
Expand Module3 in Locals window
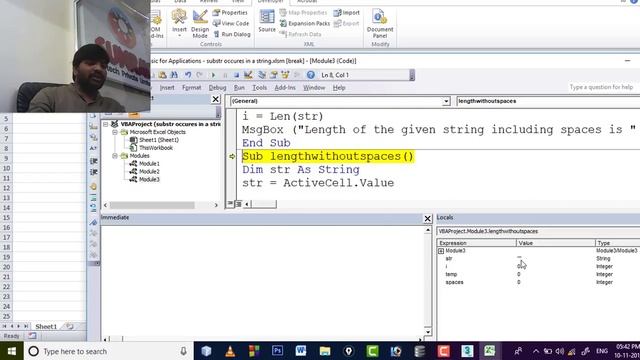[x=441, y=251]
